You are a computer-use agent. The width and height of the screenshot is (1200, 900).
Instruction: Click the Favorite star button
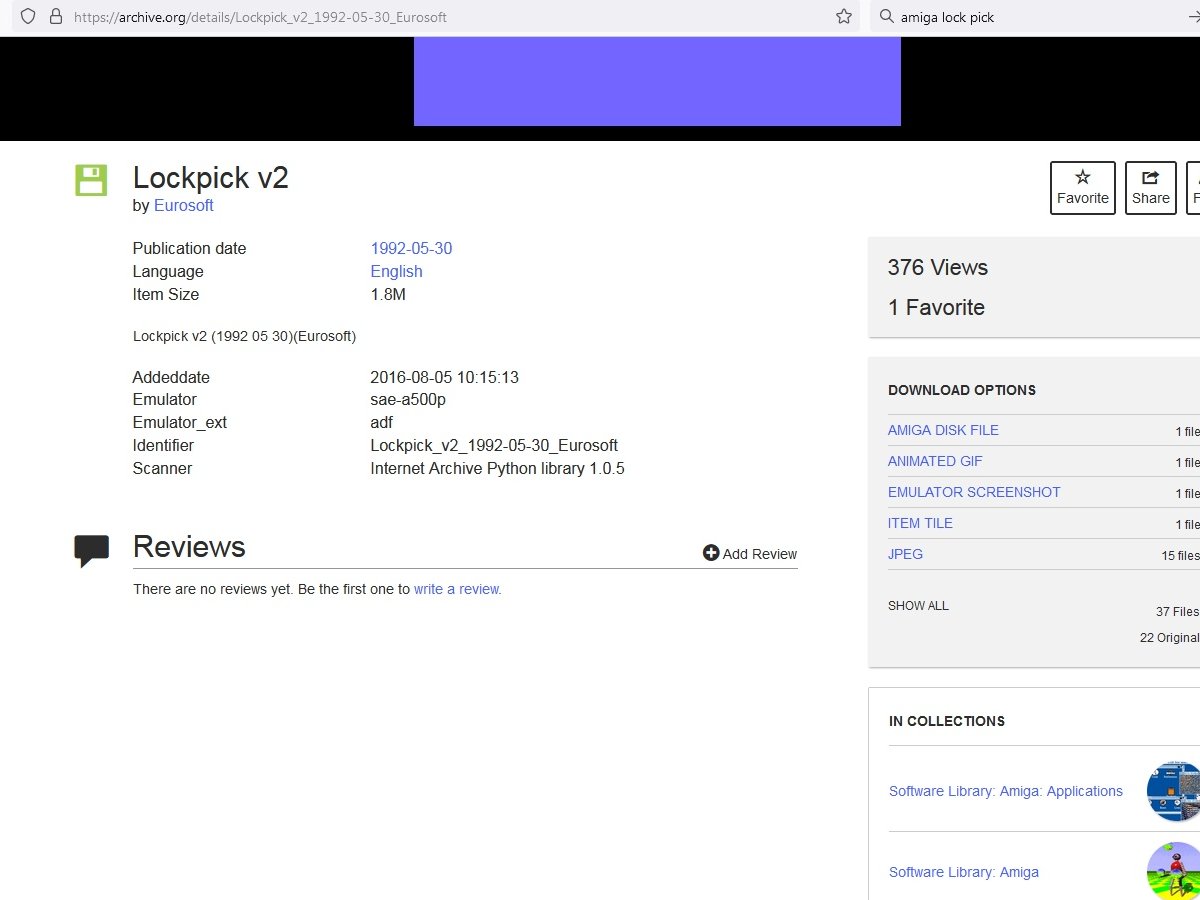(x=1082, y=187)
